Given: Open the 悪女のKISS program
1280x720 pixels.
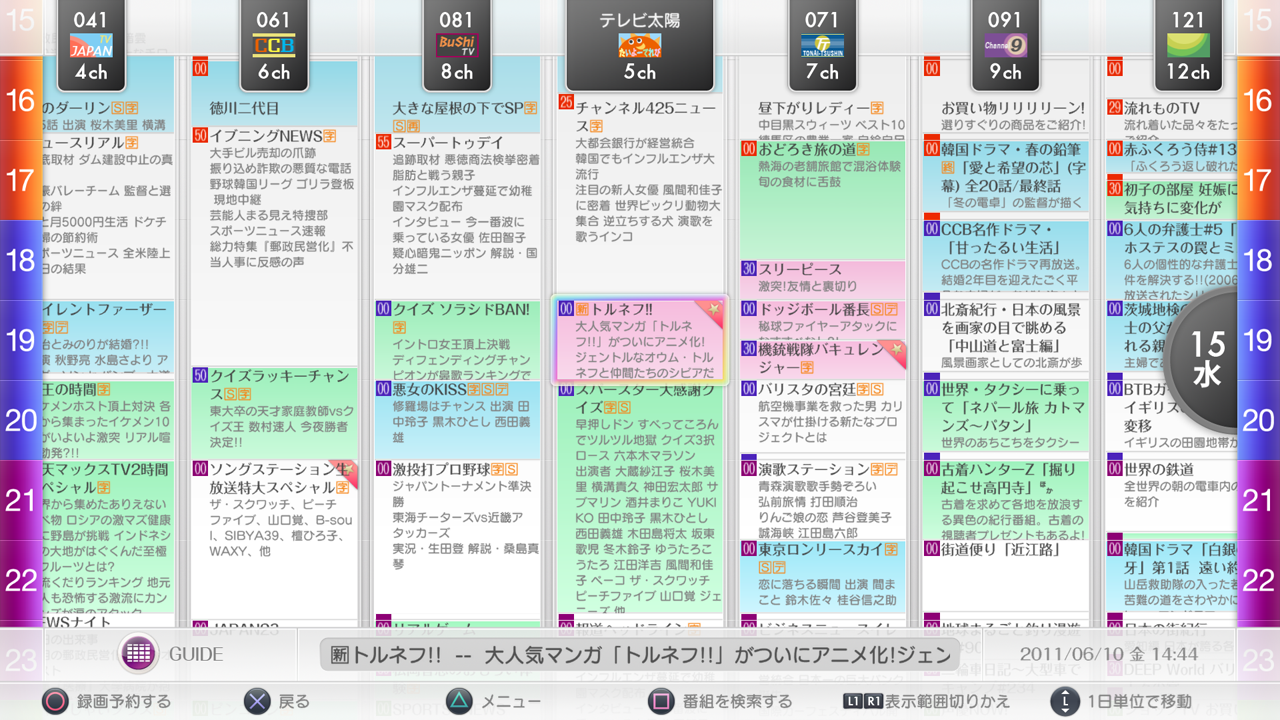Looking at the screenshot, I should click(457, 420).
